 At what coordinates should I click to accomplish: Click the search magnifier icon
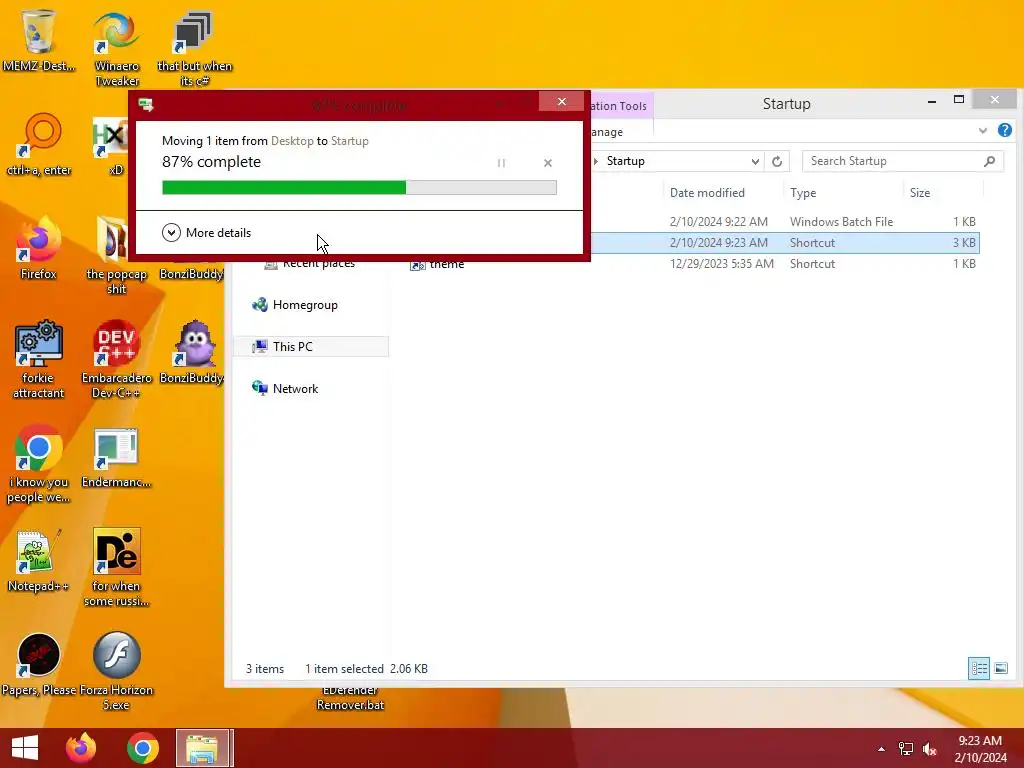coord(989,161)
